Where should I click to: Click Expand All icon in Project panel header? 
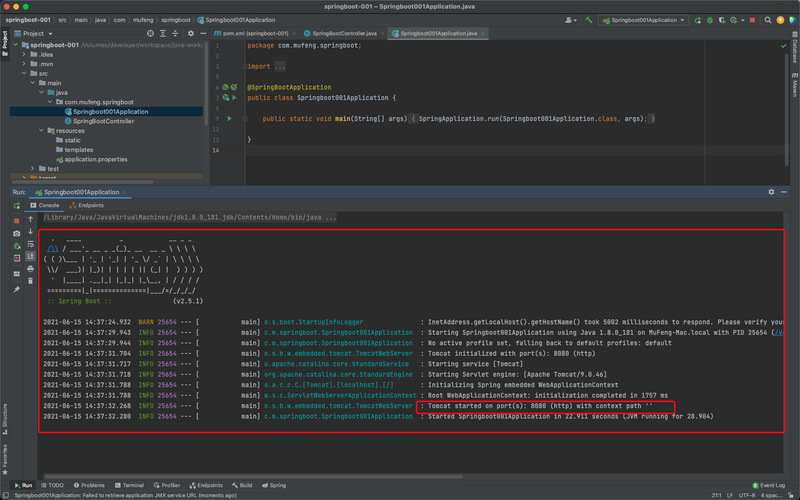163,33
